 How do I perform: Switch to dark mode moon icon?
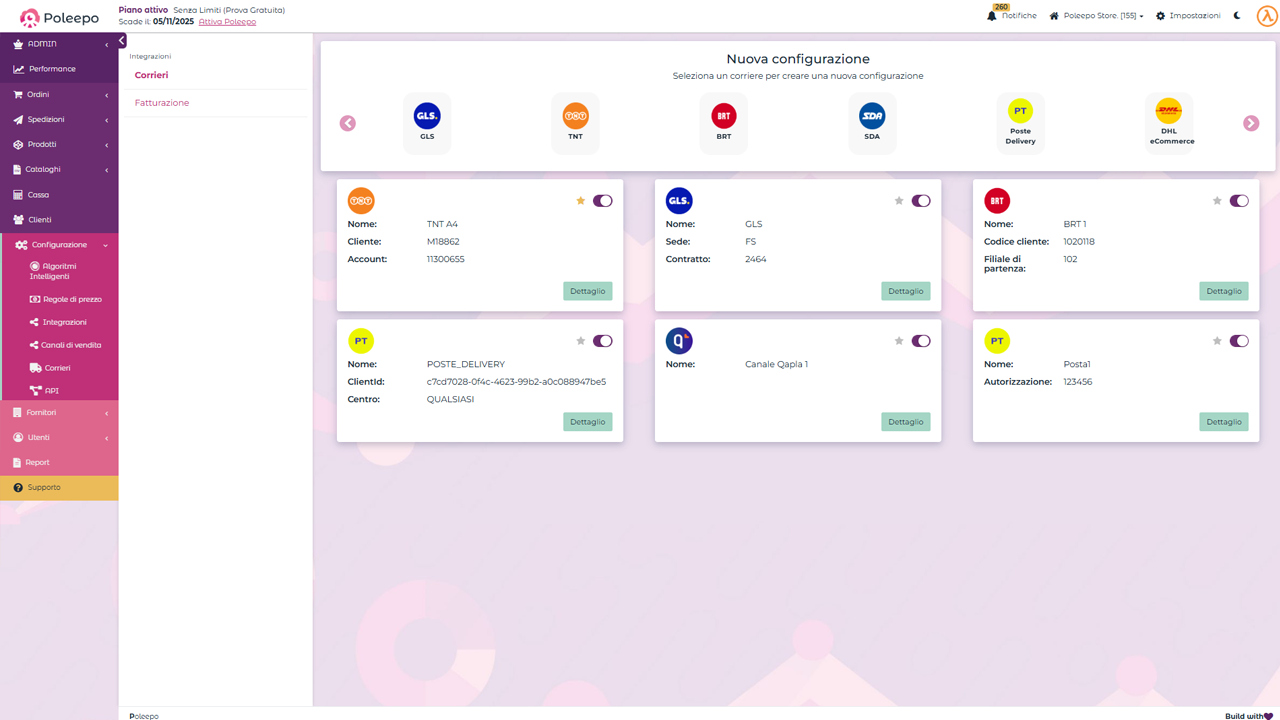point(1238,16)
